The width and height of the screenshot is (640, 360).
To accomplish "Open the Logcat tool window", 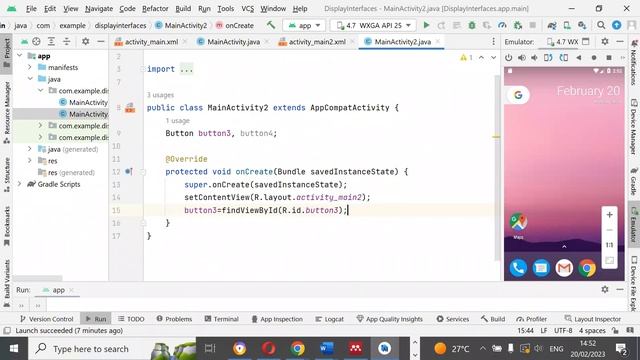I will pyautogui.click(x=329, y=319).
